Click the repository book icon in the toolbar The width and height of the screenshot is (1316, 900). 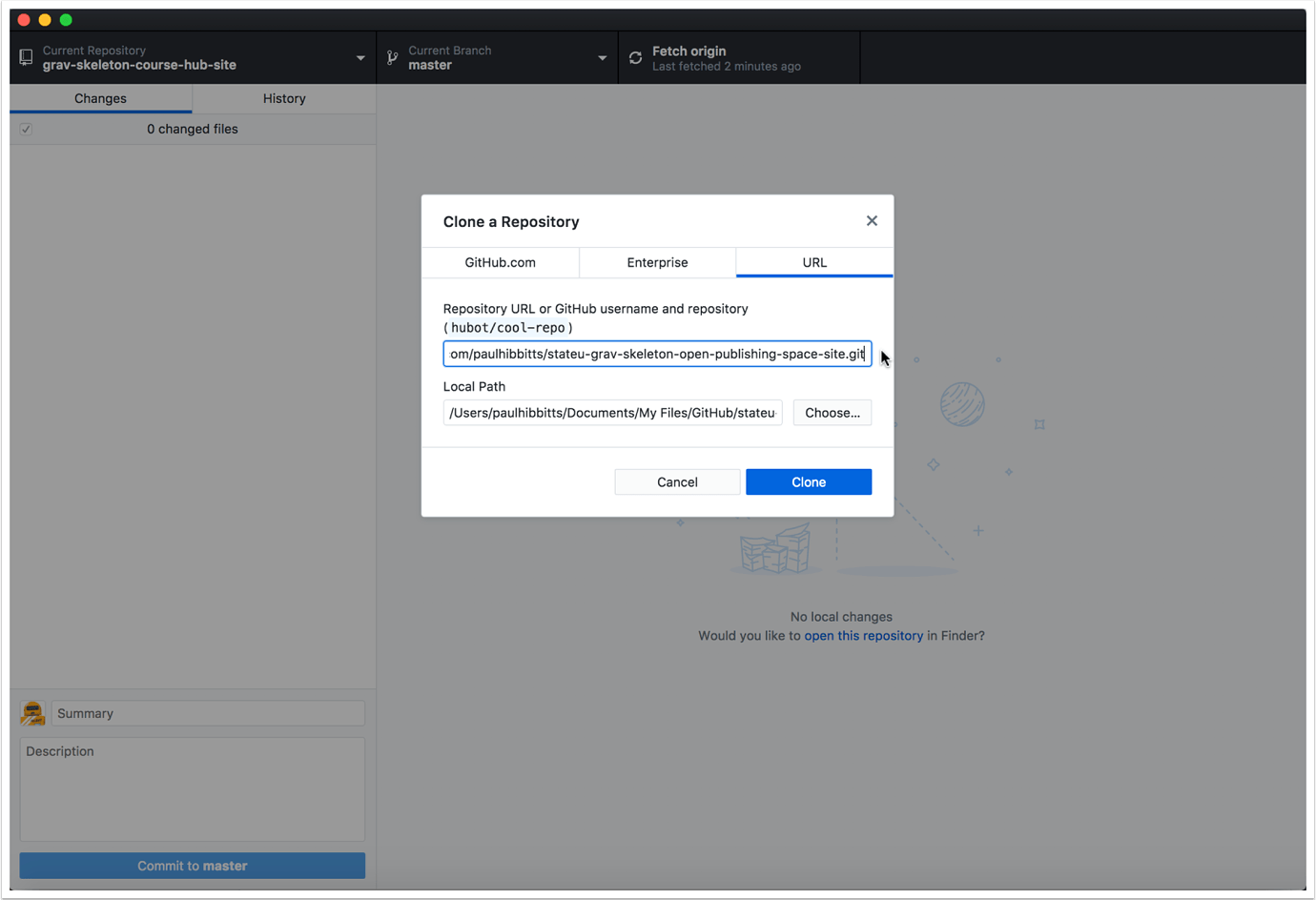click(25, 56)
